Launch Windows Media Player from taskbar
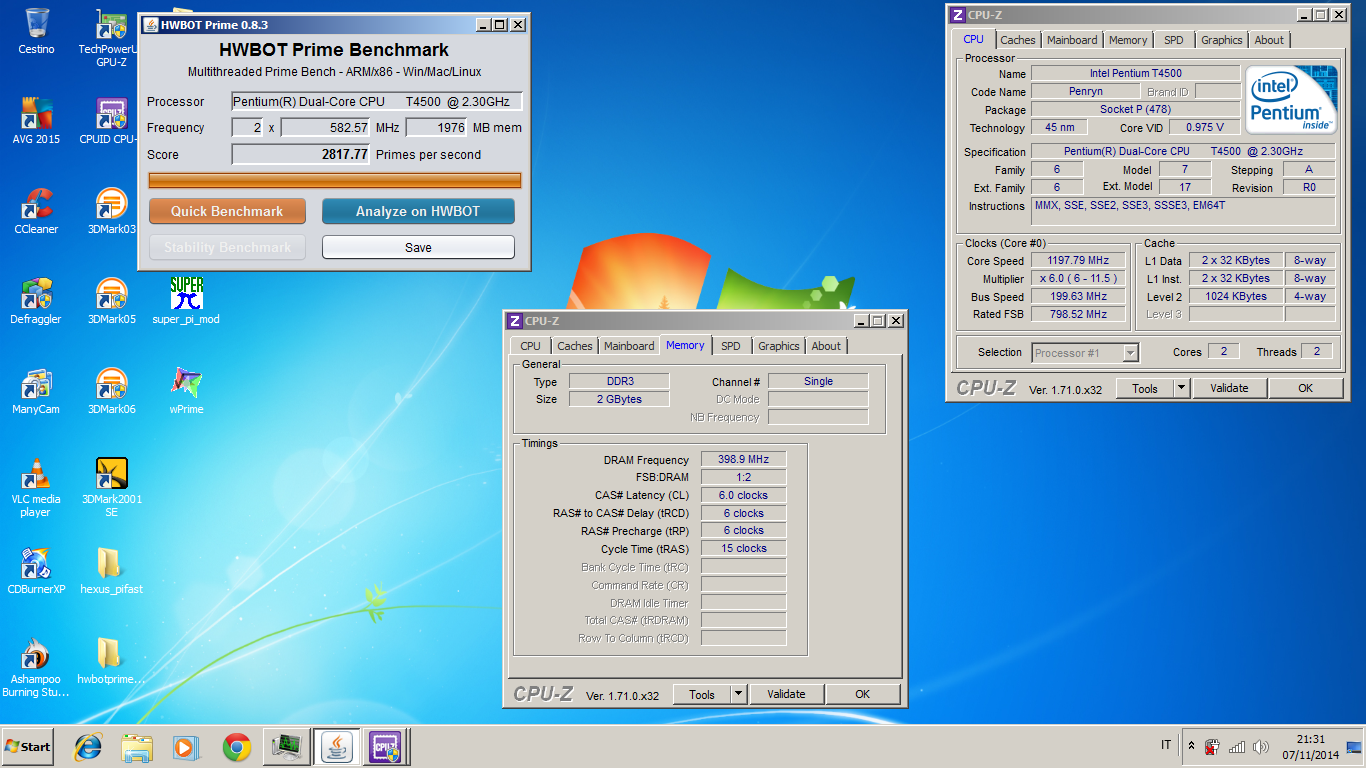 185,747
